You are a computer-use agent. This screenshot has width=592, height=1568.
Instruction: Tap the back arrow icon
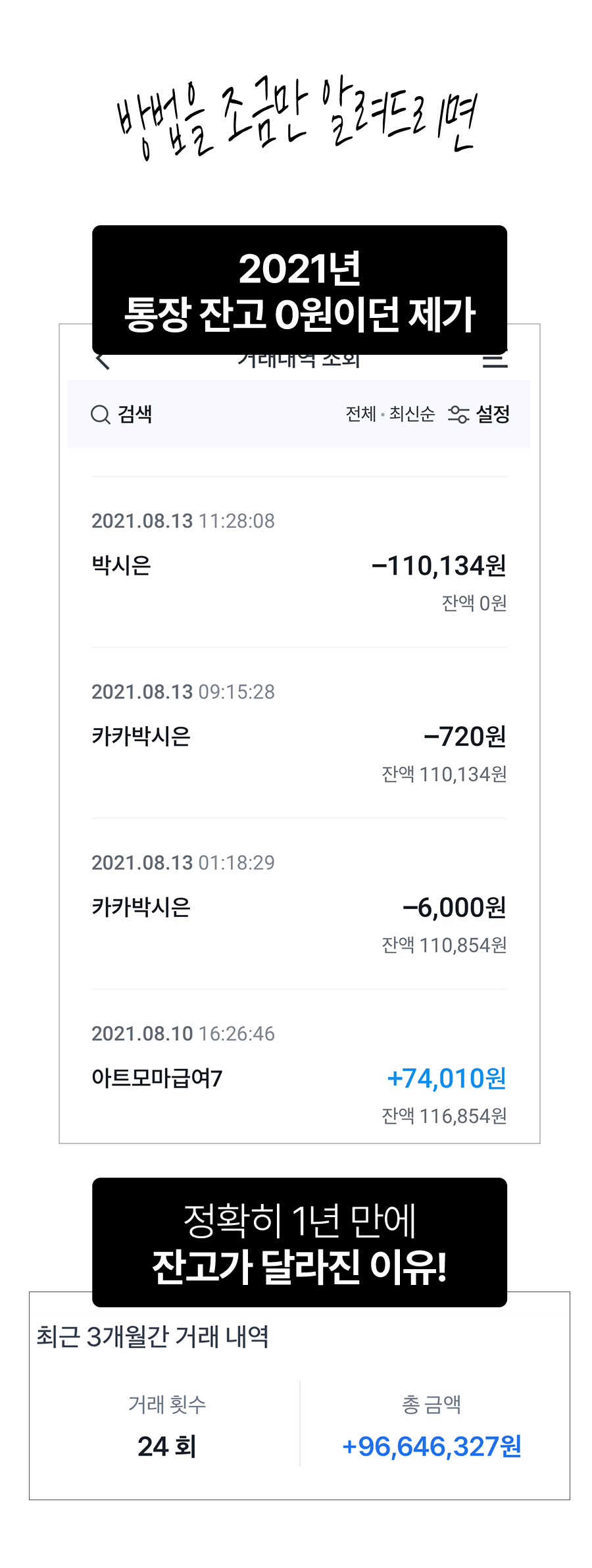[x=103, y=361]
